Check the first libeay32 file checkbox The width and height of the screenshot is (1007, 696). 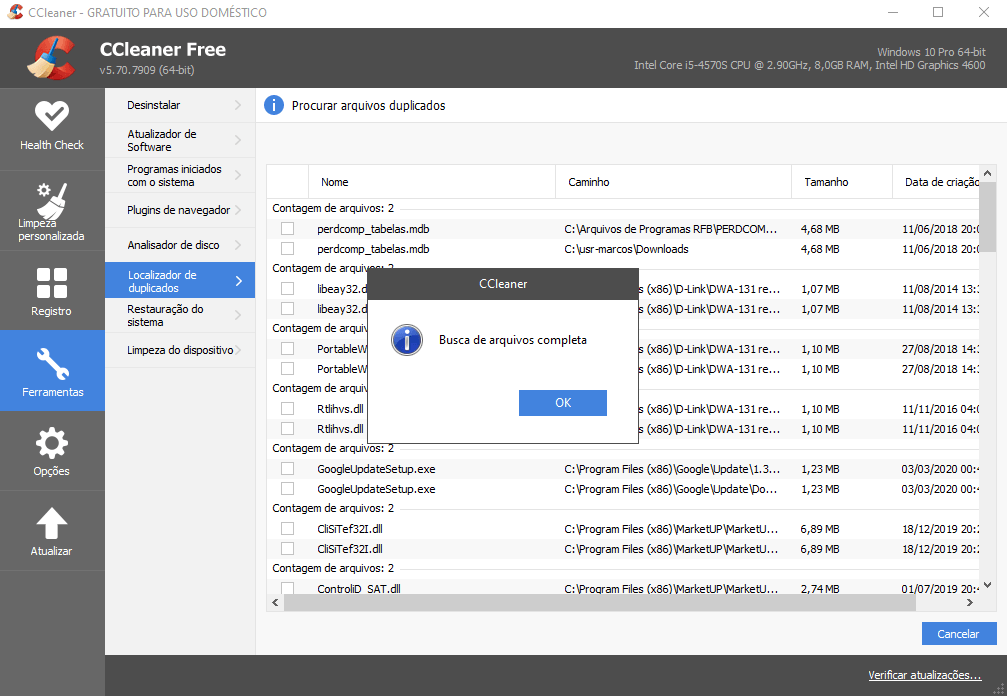(x=288, y=289)
